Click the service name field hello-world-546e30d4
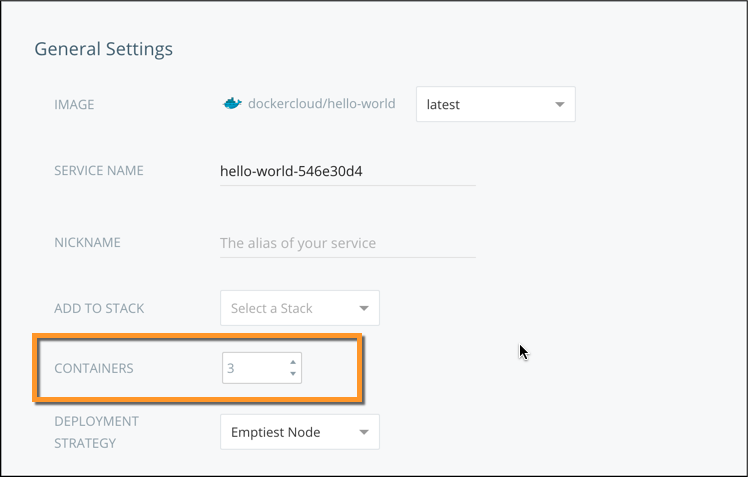748x477 pixels. 346,170
